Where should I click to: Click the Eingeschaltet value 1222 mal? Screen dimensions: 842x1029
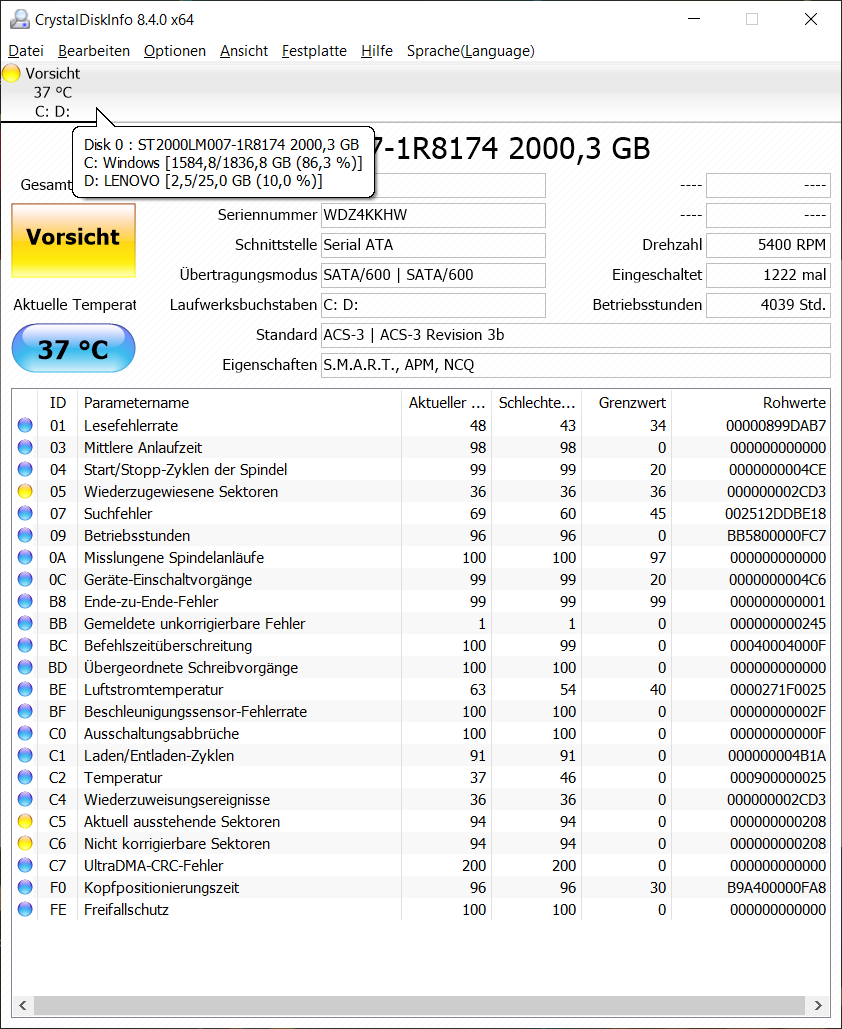768,275
